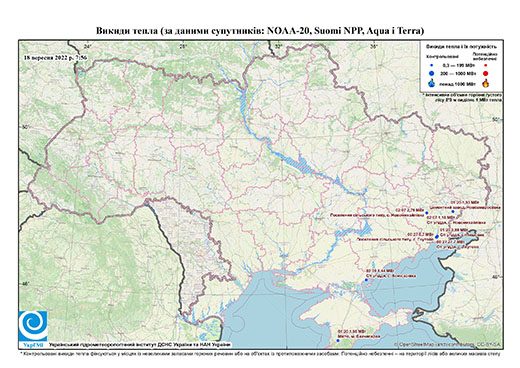Image resolution: width=520 pixels, height=368 pixels.
Task: Click the date label 18 вересня 2022
Action: coord(55,57)
